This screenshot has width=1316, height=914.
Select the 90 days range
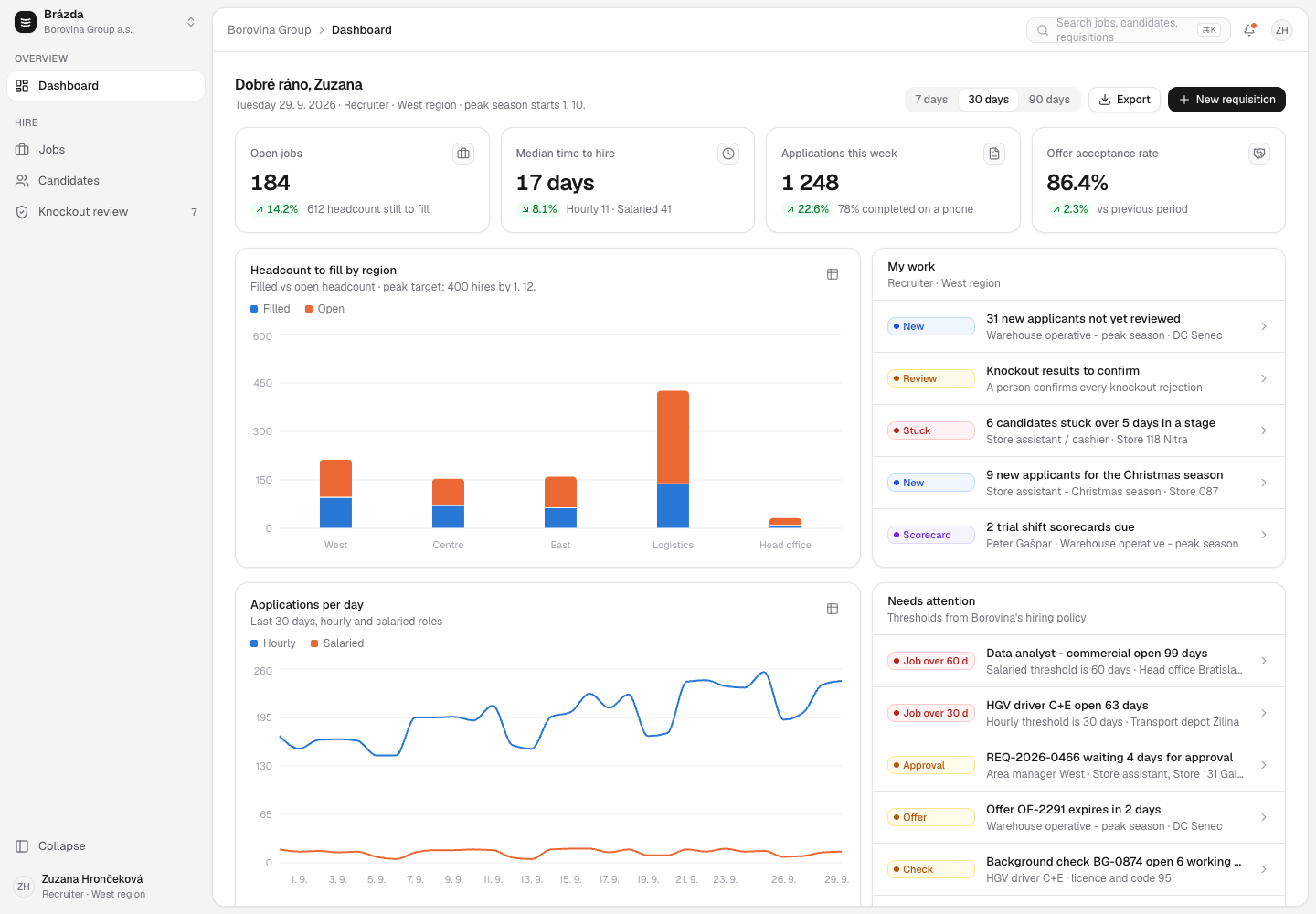1049,100
